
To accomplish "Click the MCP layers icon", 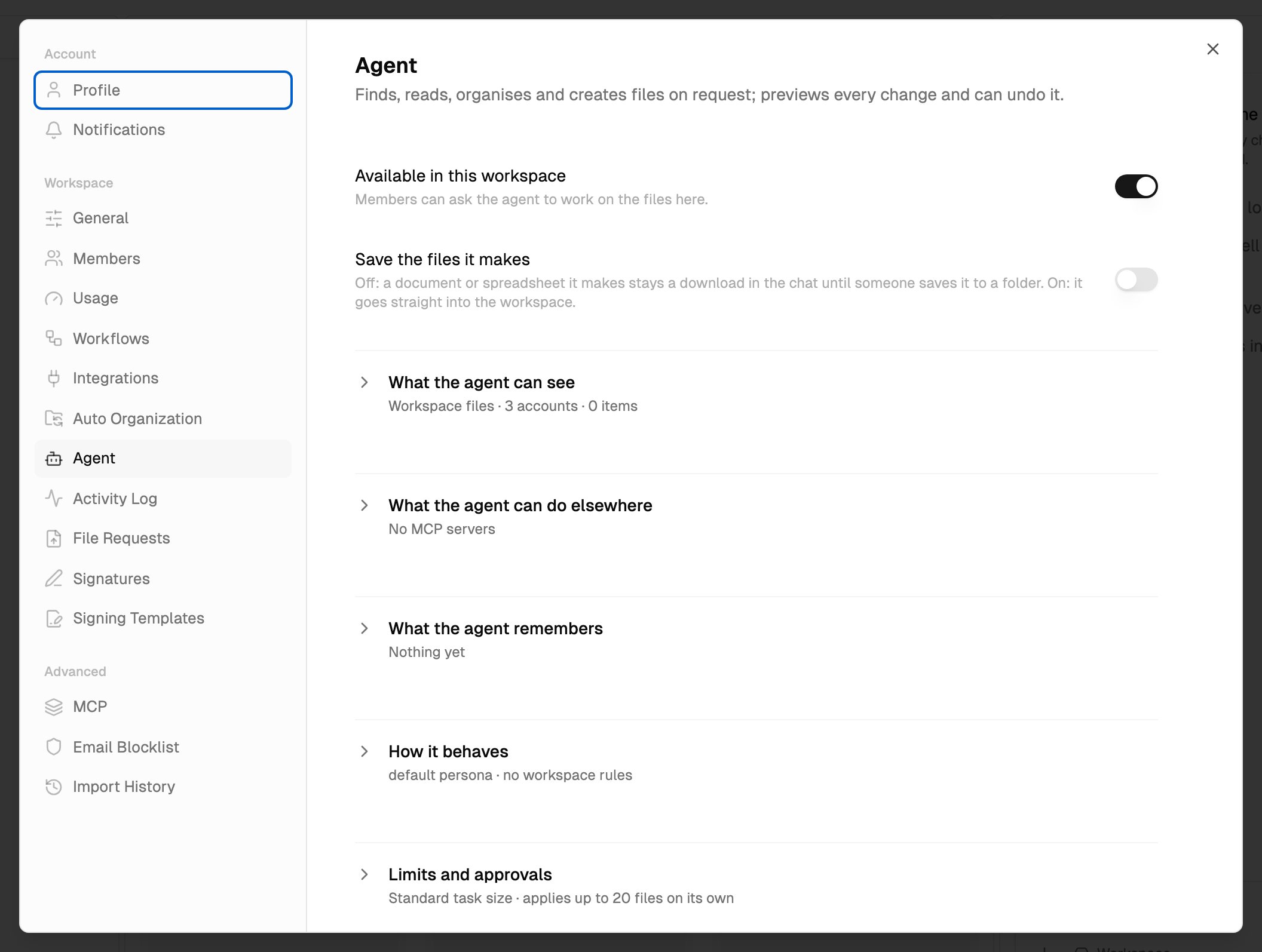I will (x=54, y=707).
